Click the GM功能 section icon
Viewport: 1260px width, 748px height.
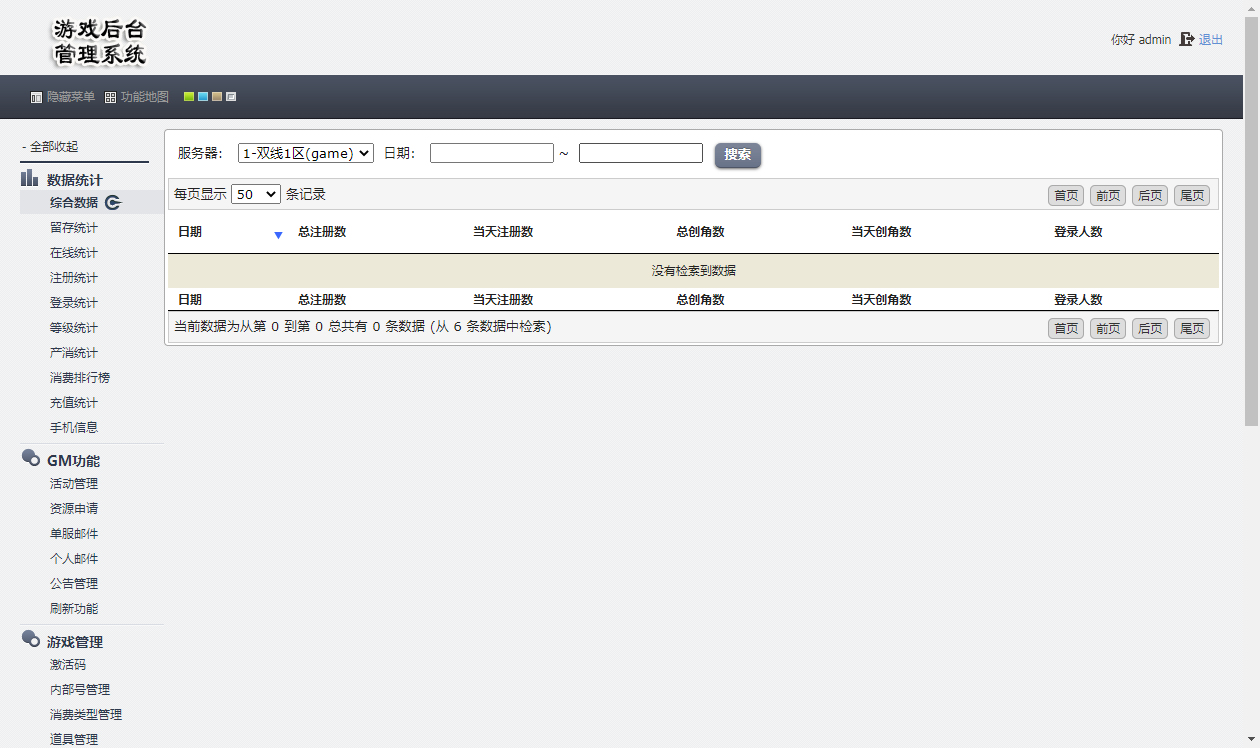click(x=30, y=459)
